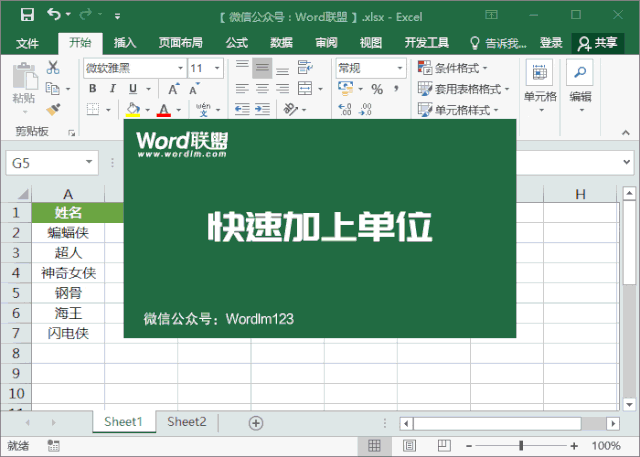
Task: Click the phonetic guide wén icon
Action: [x=203, y=109]
